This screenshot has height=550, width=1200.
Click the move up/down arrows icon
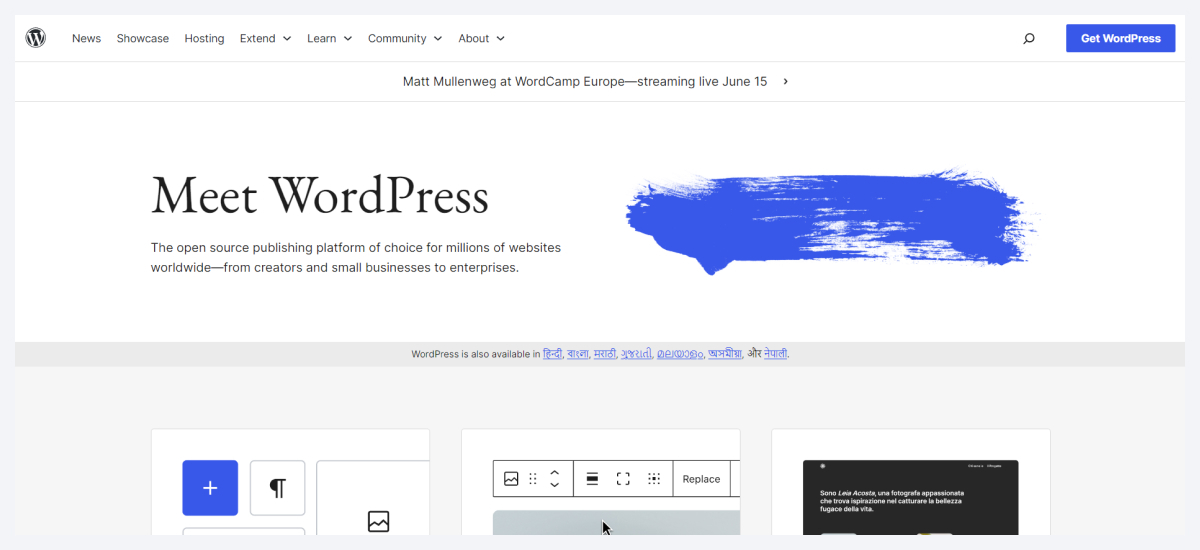pos(555,479)
